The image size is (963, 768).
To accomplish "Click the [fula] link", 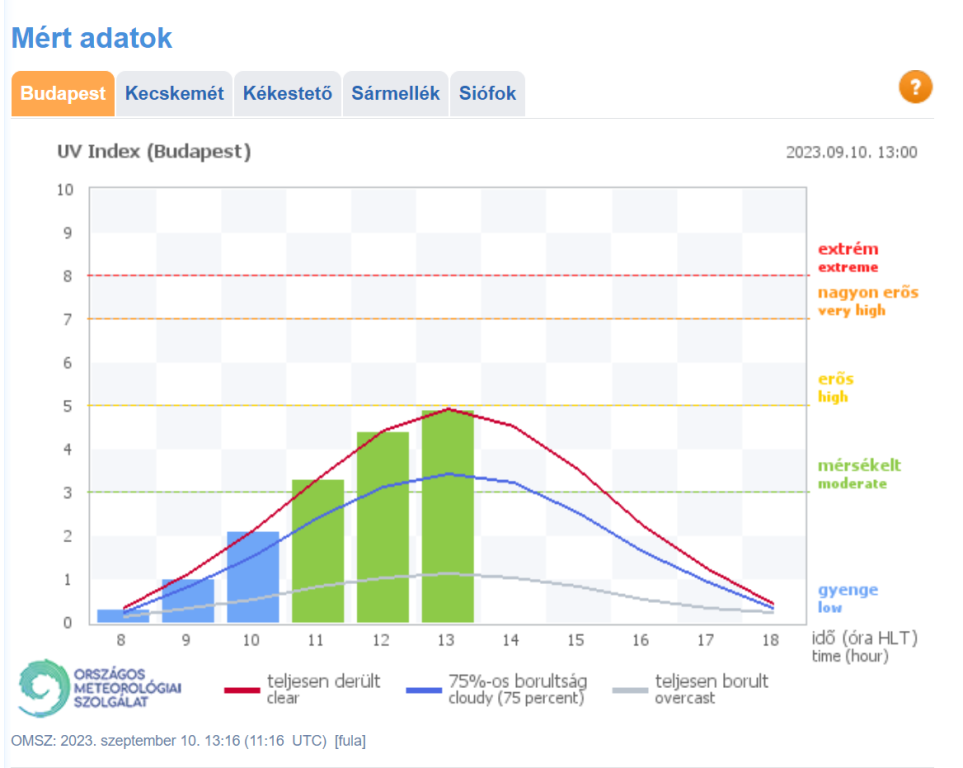I will pos(350,741).
